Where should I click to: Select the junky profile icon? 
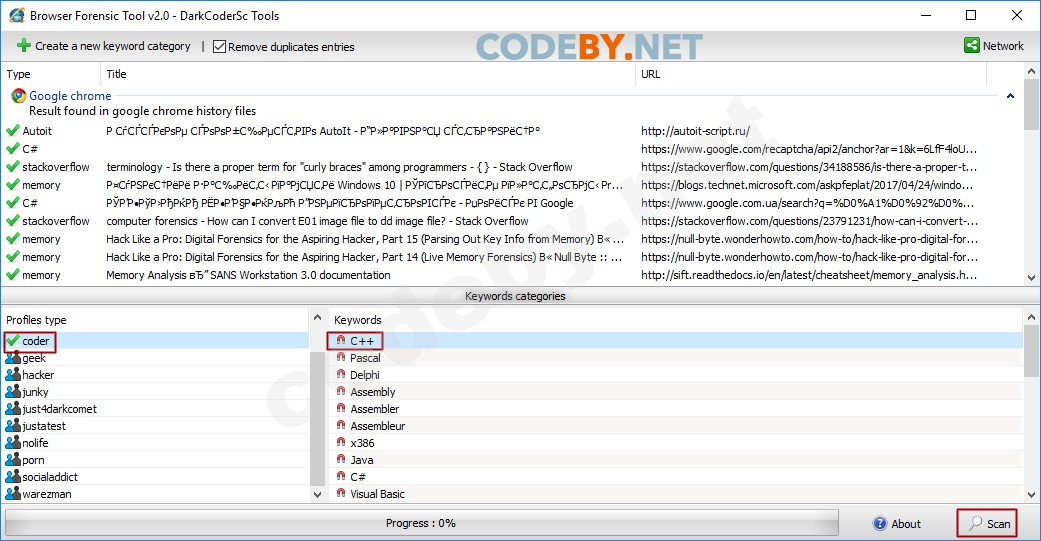[x=13, y=392]
